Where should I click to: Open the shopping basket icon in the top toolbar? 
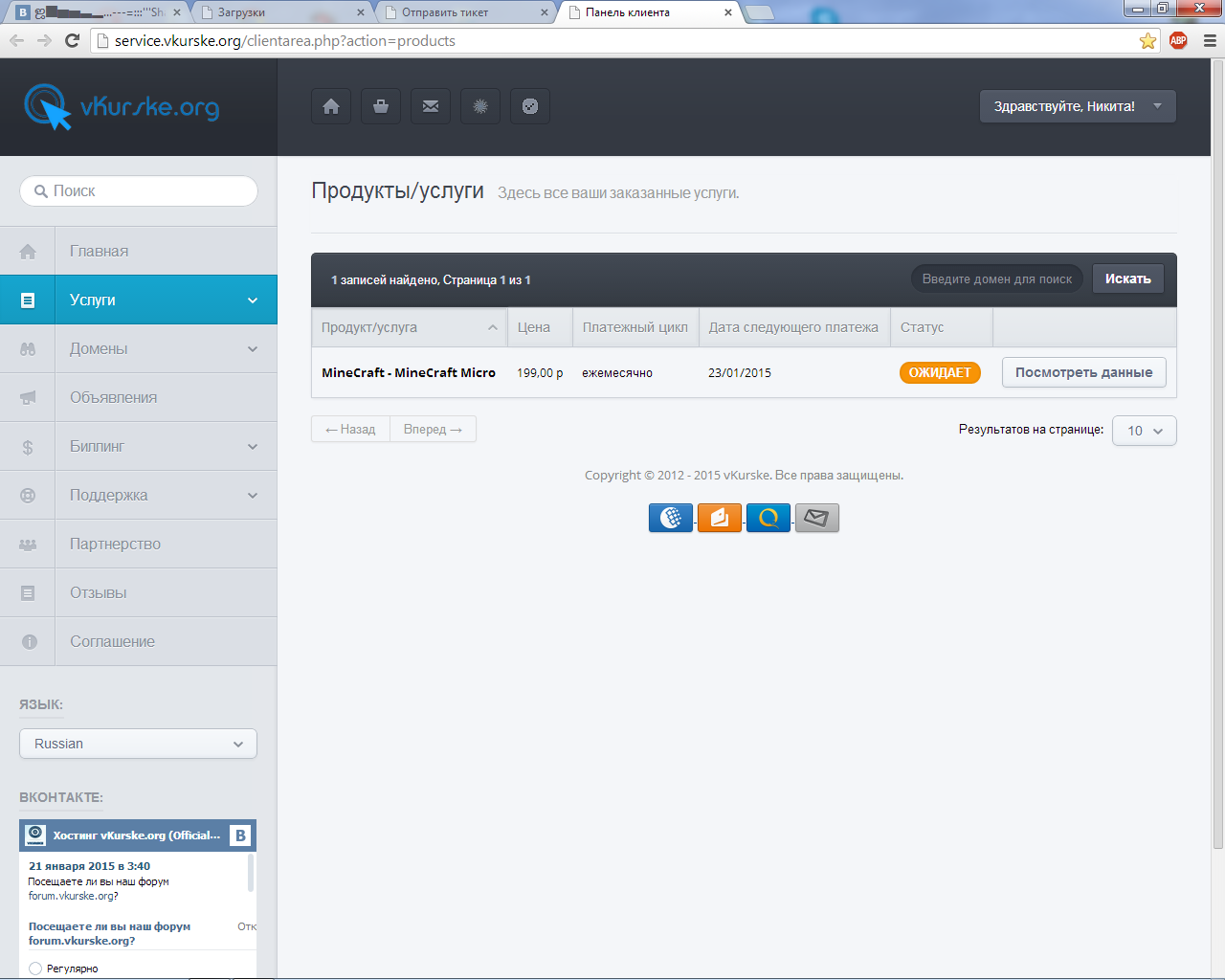(x=381, y=106)
